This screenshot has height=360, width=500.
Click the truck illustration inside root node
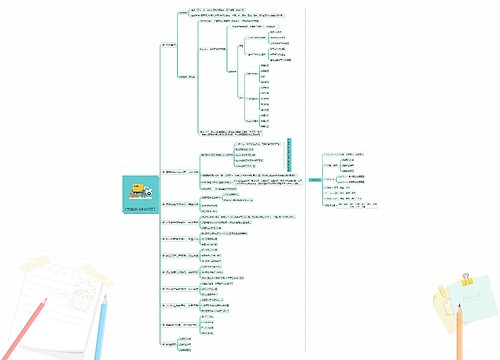tap(141, 191)
